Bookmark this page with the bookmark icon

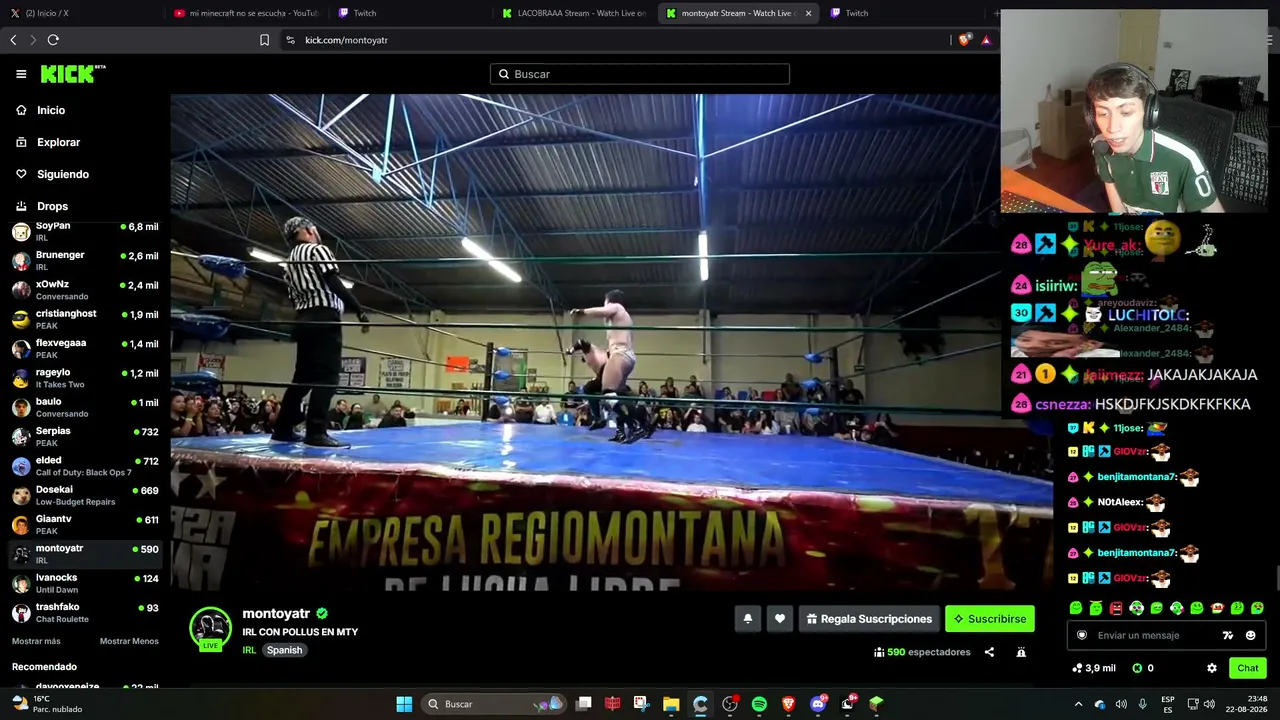pyautogui.click(x=264, y=40)
